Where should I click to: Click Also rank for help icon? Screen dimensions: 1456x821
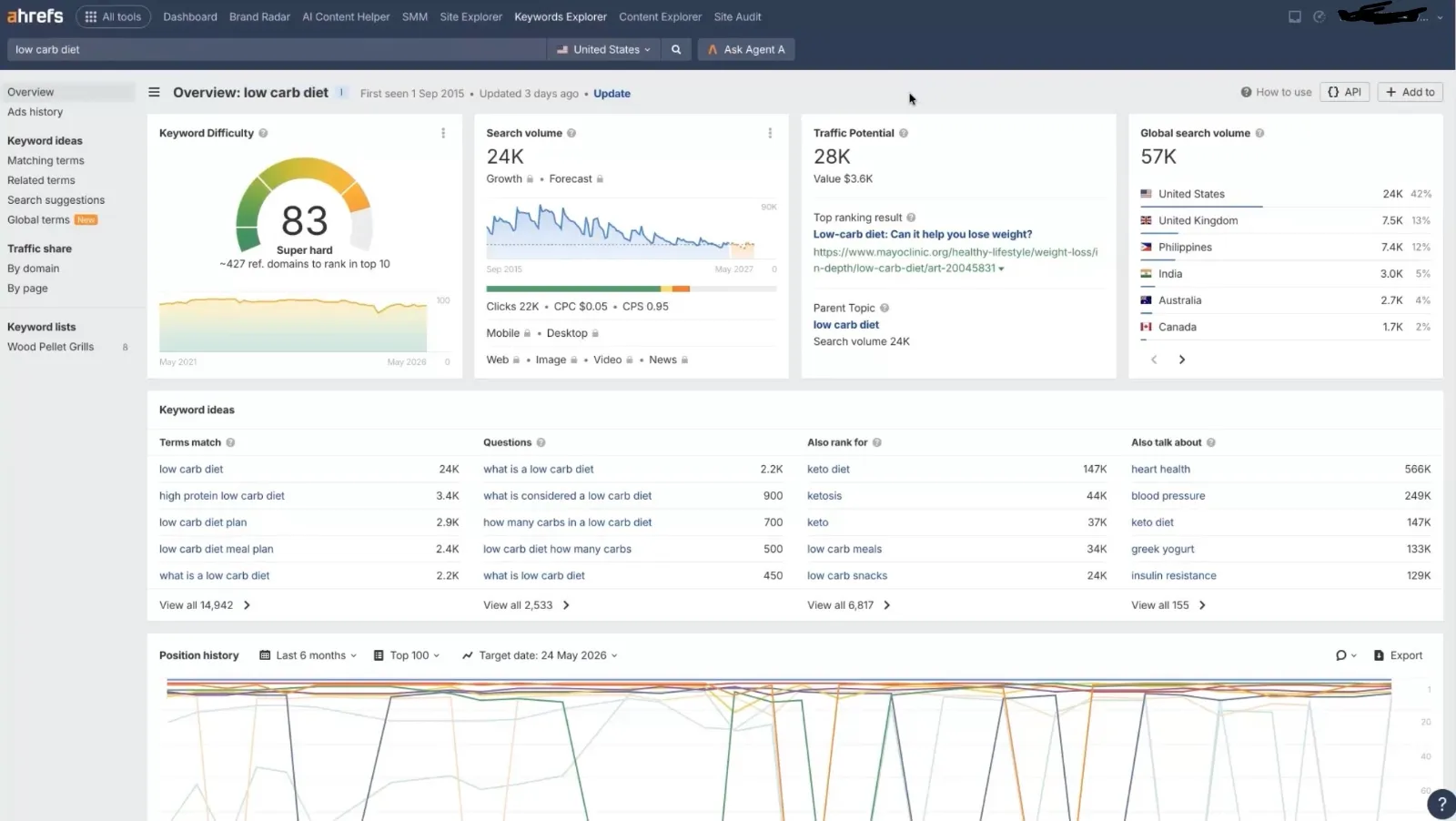point(877,442)
